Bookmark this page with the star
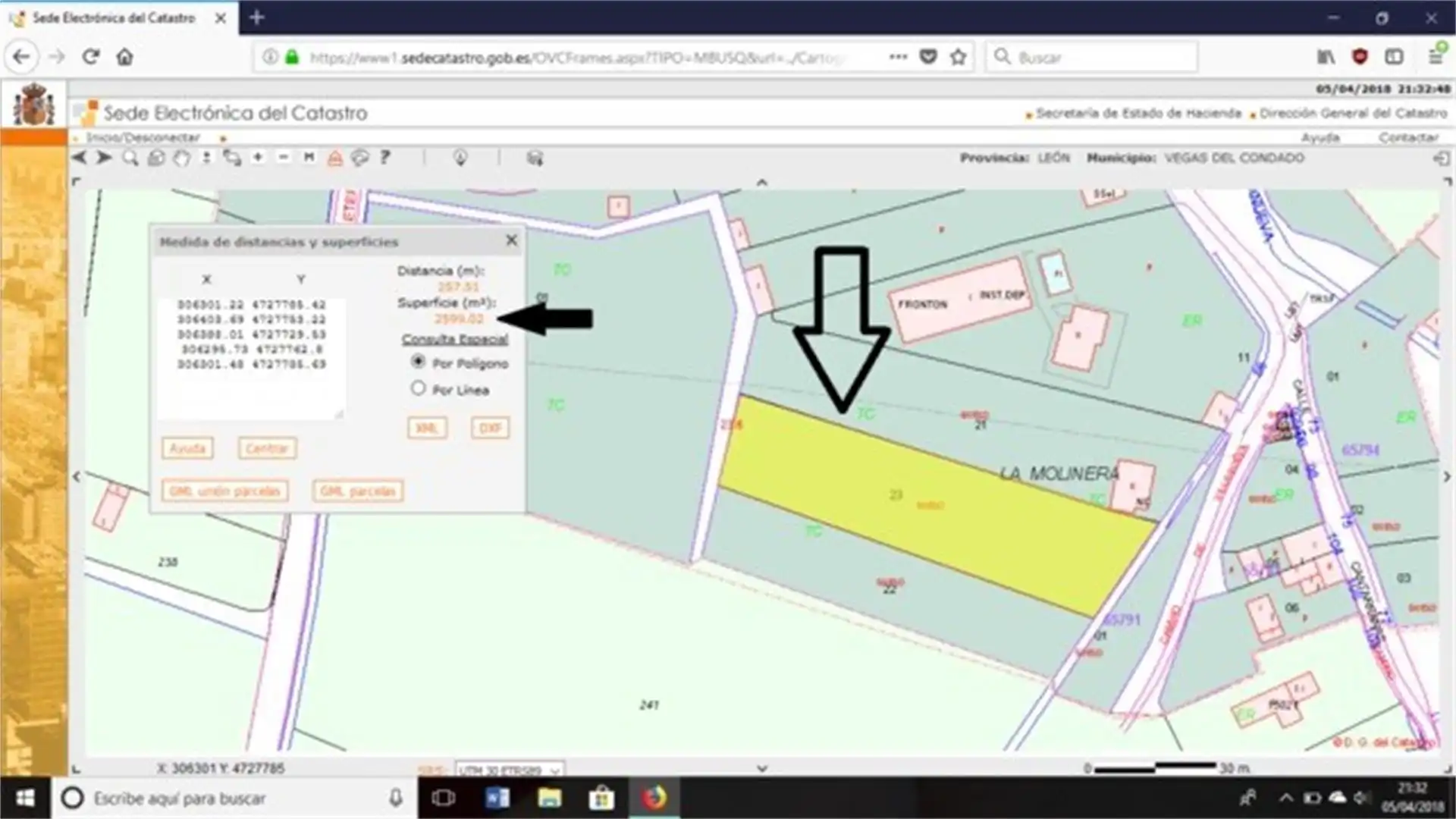1456x819 pixels. click(959, 57)
